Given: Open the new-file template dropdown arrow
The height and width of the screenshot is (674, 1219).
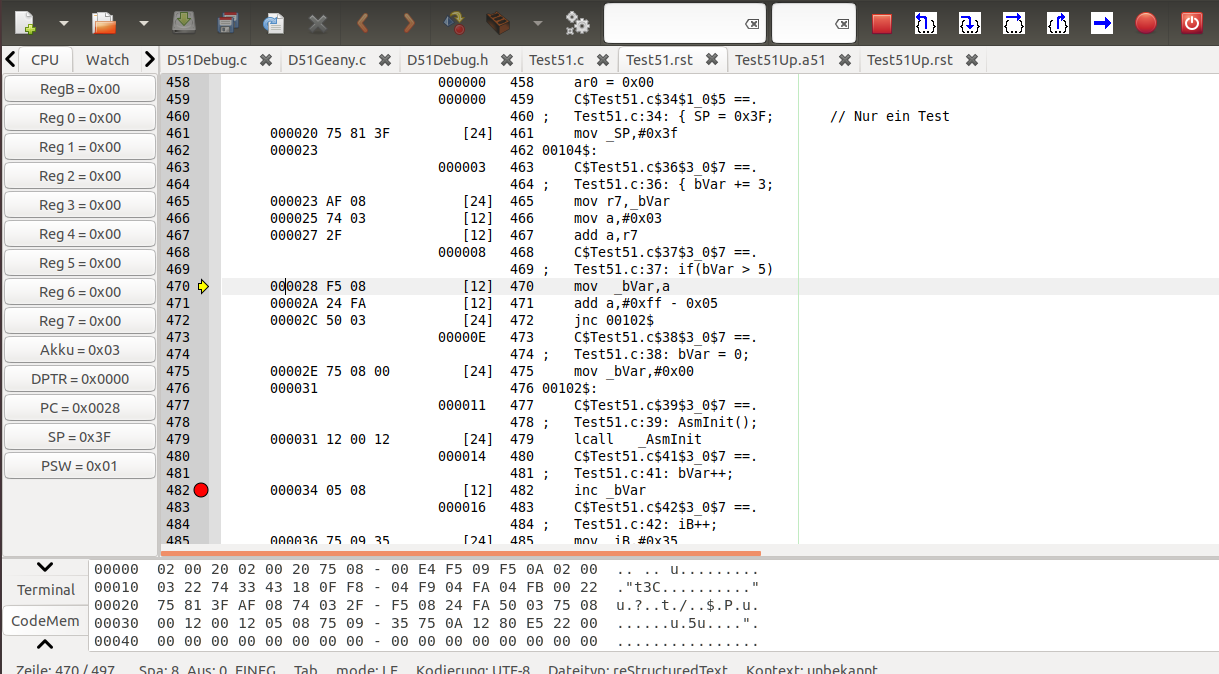Looking at the screenshot, I should [x=64, y=23].
